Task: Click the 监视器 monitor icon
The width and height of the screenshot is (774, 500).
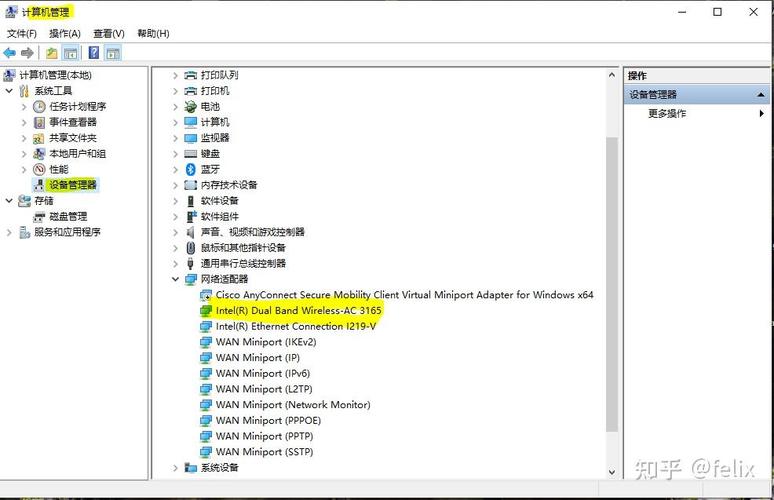Action: pos(191,138)
